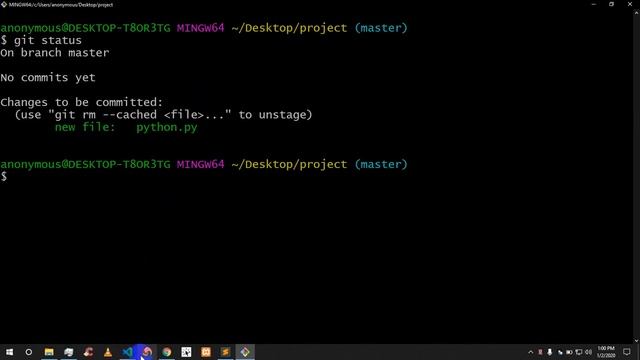The height and width of the screenshot is (360, 640).
Task: Open the Windows Start menu
Action: [9, 352]
